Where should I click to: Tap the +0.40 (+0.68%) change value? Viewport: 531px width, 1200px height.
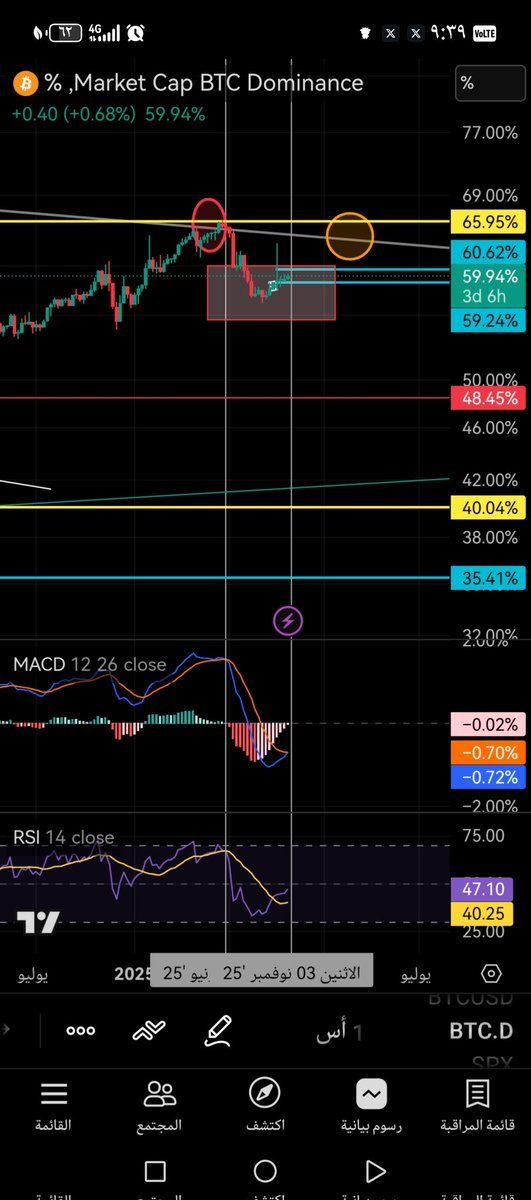[x=73, y=114]
